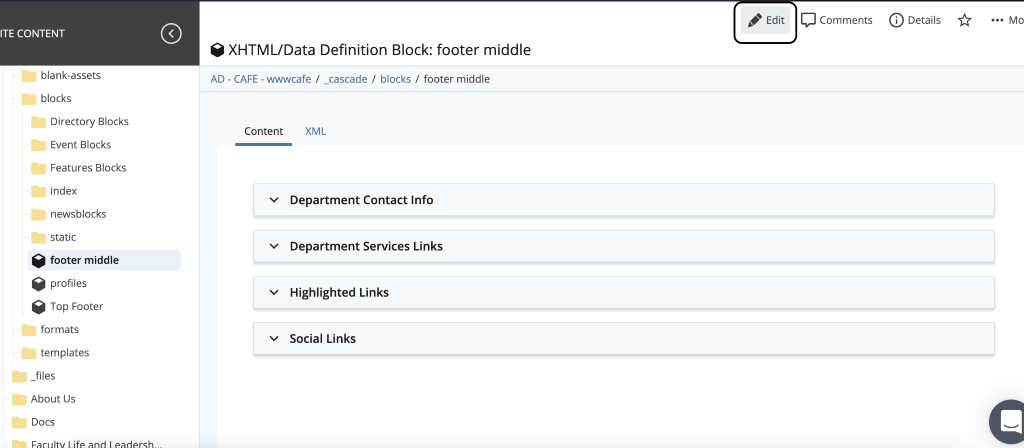Open the Features Blocks folder
Image resolution: width=1024 pixels, height=448 pixels.
click(88, 168)
